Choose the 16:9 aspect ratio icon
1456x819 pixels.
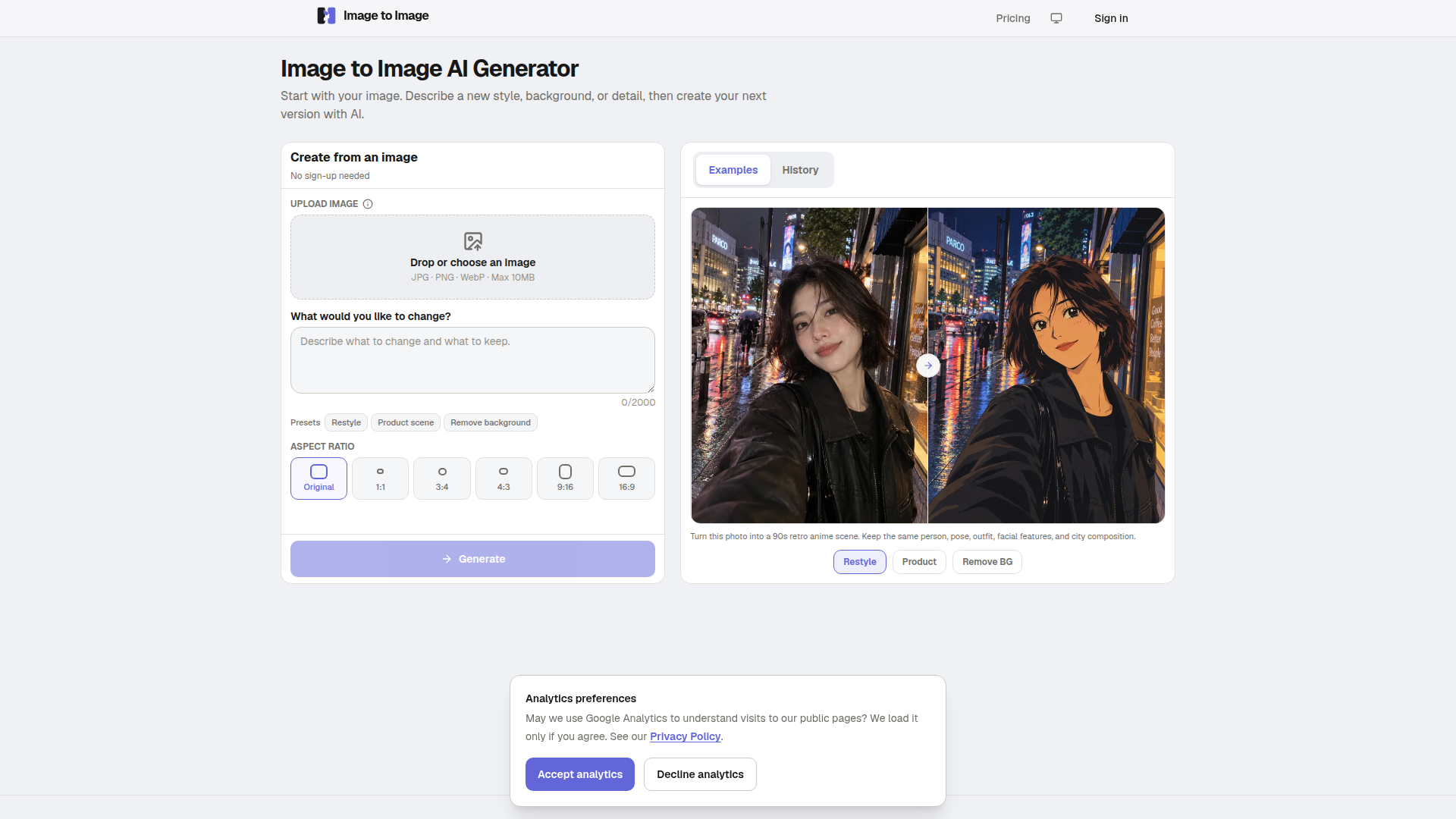(626, 472)
